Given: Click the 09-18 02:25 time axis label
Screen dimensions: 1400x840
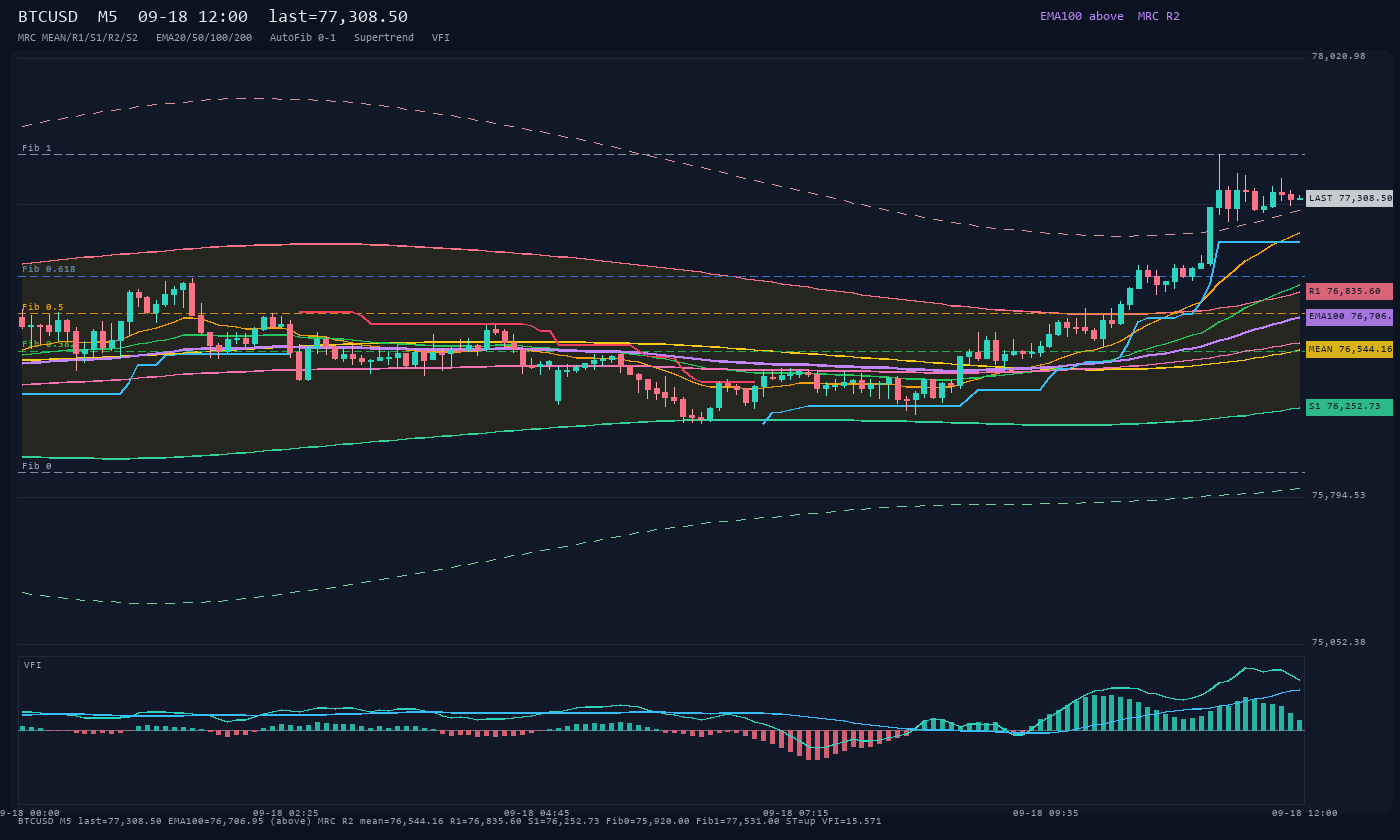Looking at the screenshot, I should click(x=286, y=813).
